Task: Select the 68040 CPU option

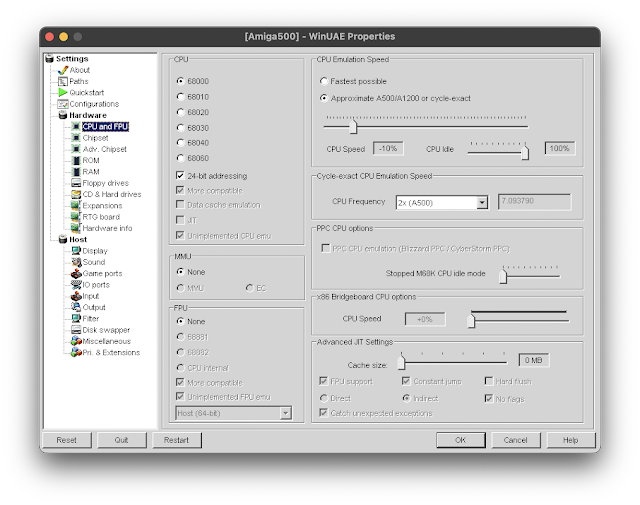Action: [x=180, y=142]
